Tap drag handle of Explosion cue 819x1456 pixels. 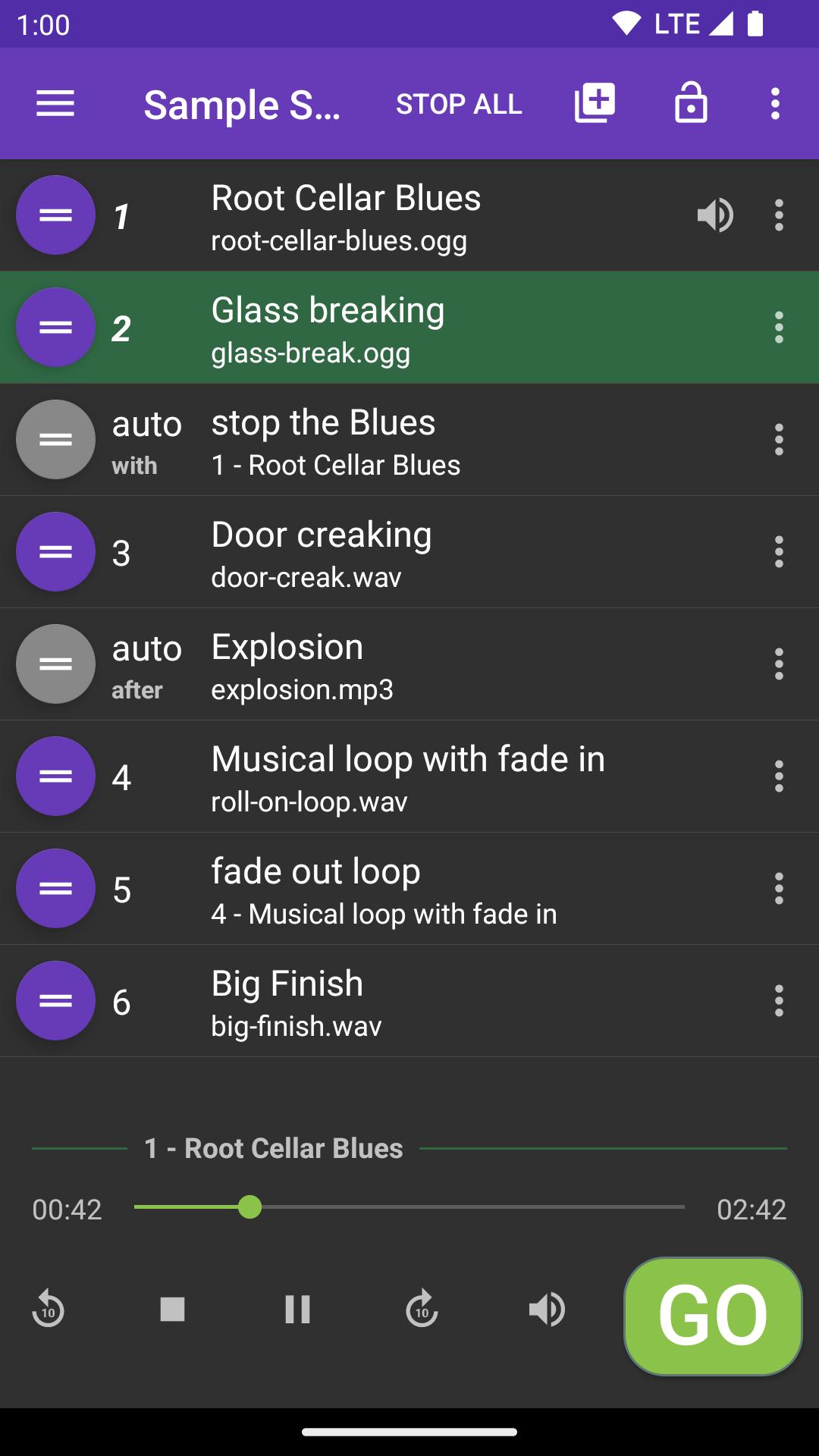click(55, 664)
